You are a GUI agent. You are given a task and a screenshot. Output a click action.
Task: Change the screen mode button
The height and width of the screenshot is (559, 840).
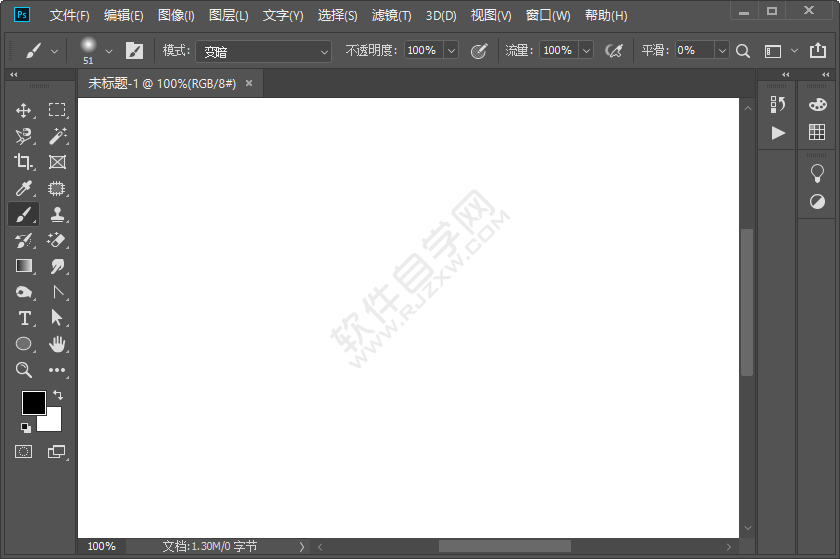coord(56,452)
